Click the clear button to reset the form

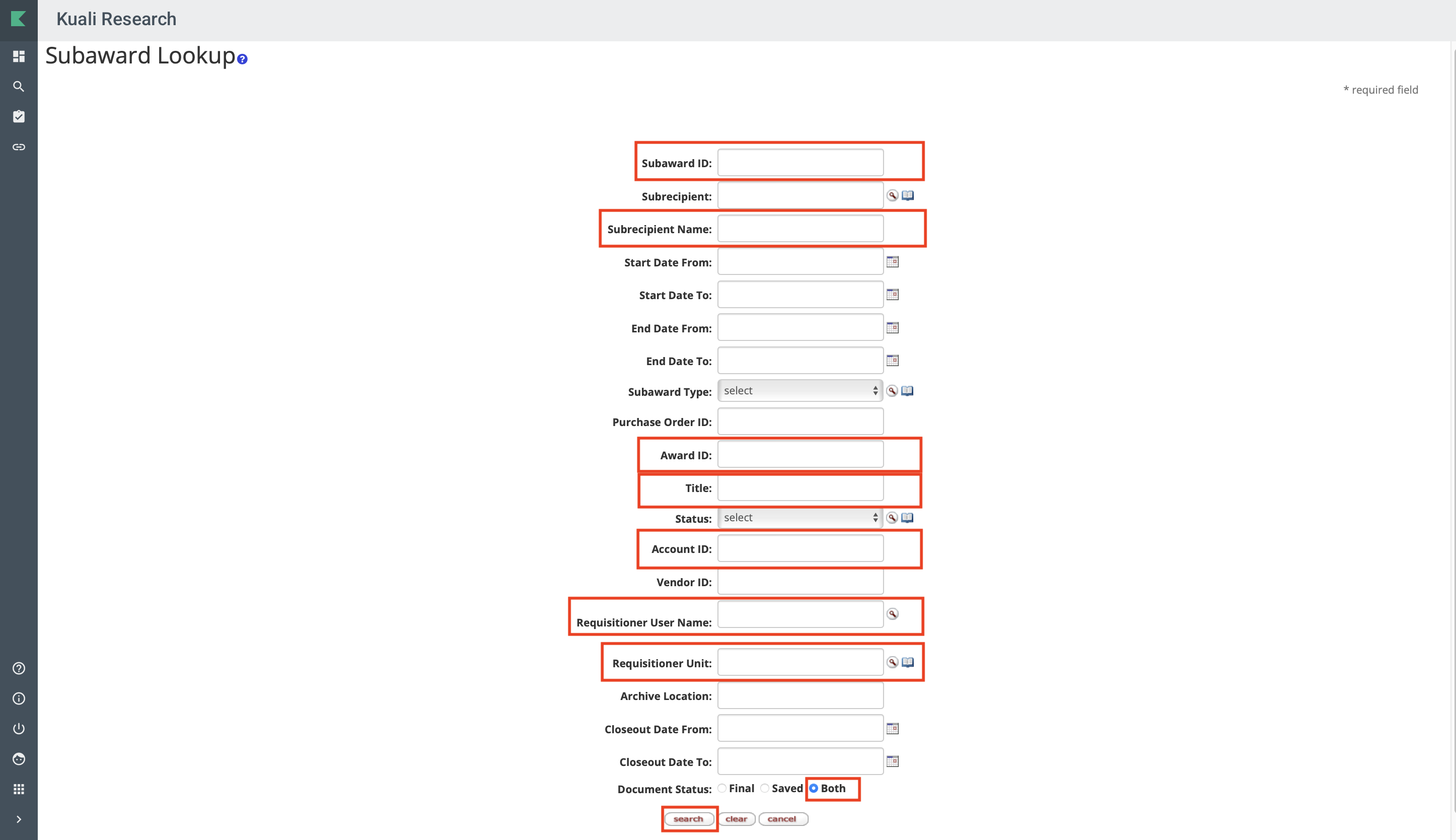(737, 818)
